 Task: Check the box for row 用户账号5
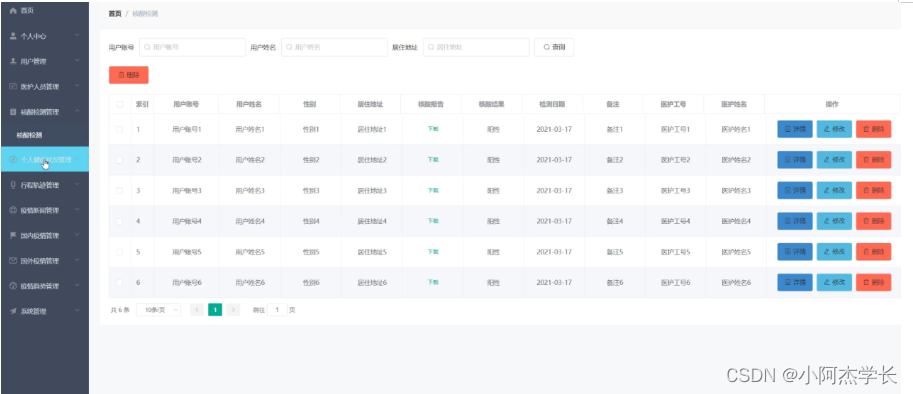pyautogui.click(x=120, y=252)
